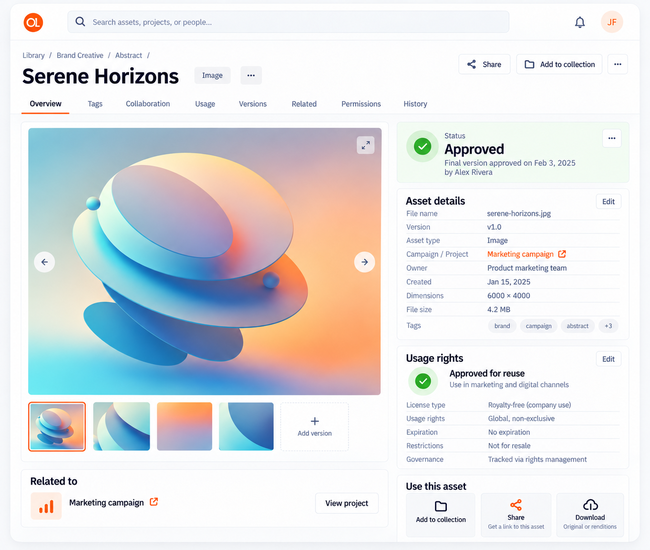Screen dimensions: 650x550
Task: Click Add to collection in header
Action: (x=559, y=64)
